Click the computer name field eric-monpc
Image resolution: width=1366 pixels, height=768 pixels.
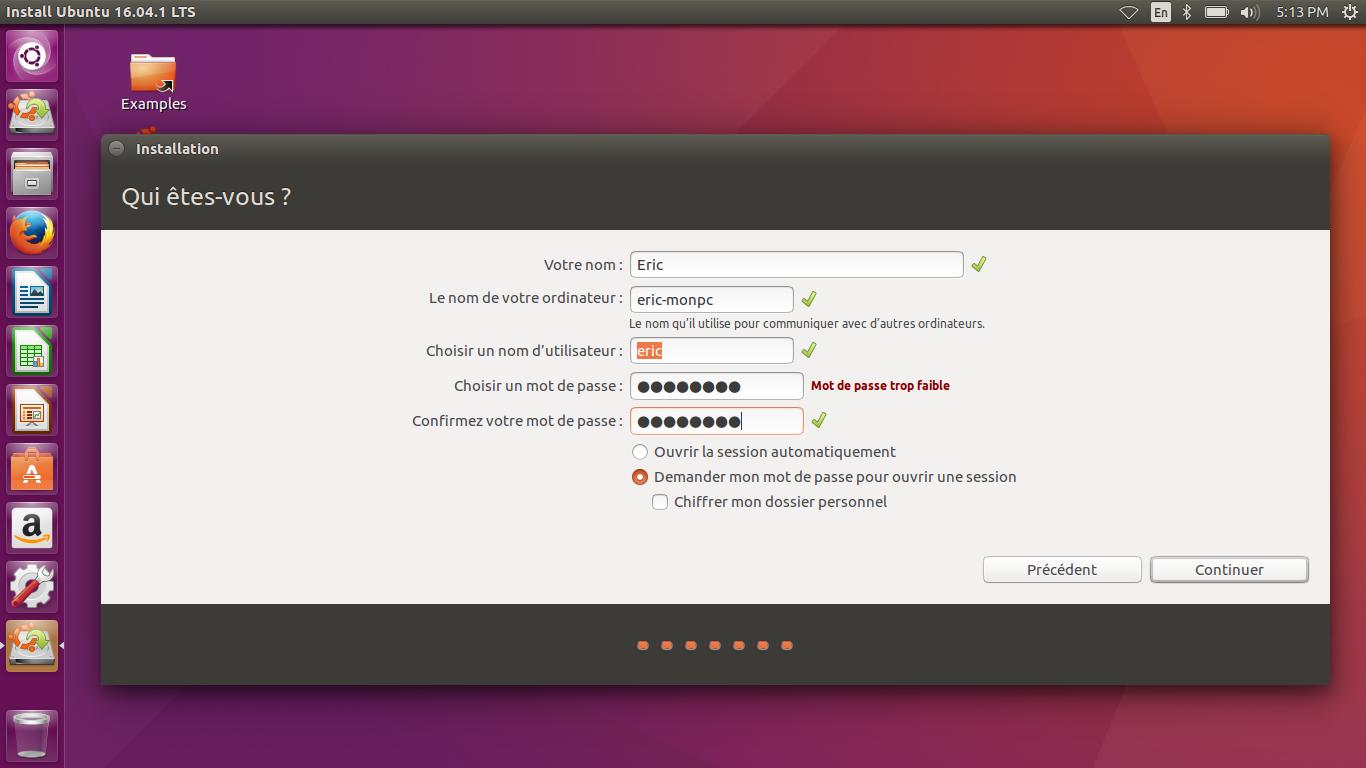click(x=711, y=299)
